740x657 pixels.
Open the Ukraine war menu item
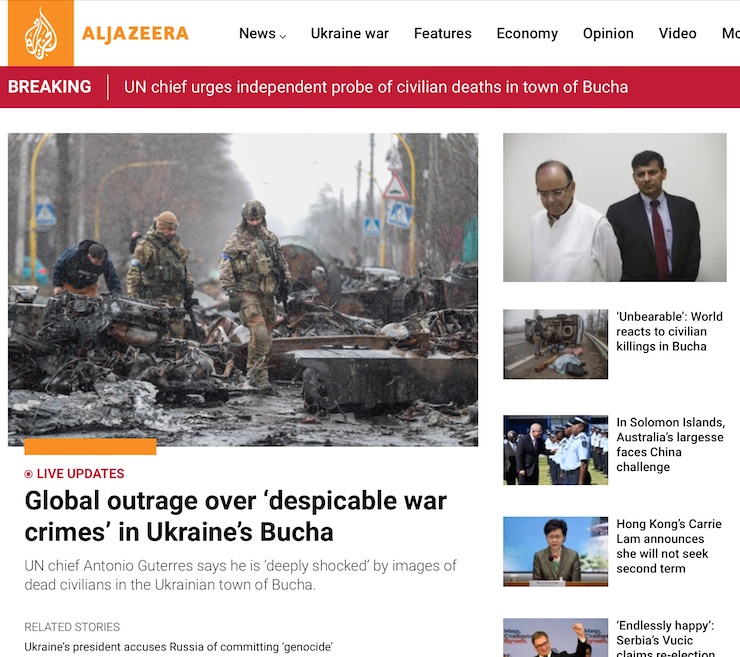[350, 34]
